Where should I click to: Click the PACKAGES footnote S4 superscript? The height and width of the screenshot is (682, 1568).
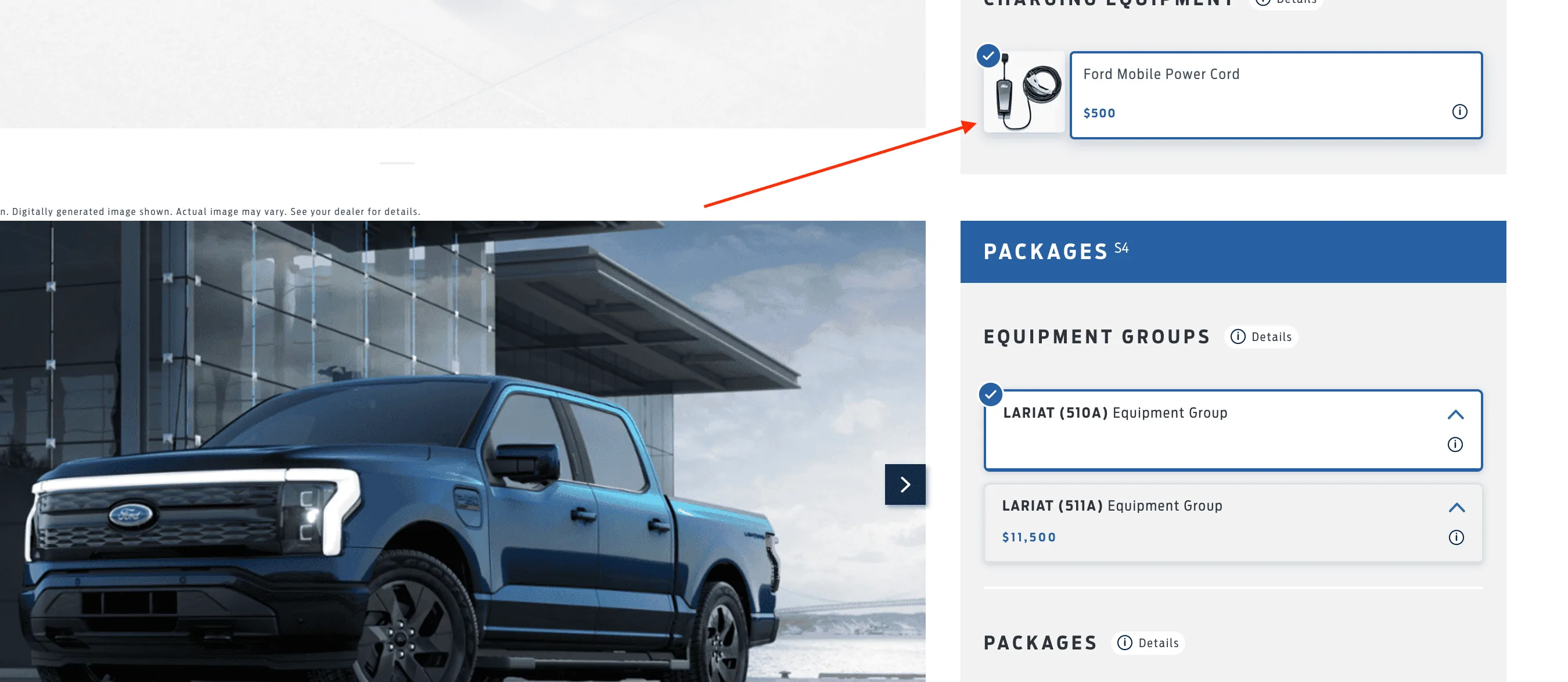1121,248
